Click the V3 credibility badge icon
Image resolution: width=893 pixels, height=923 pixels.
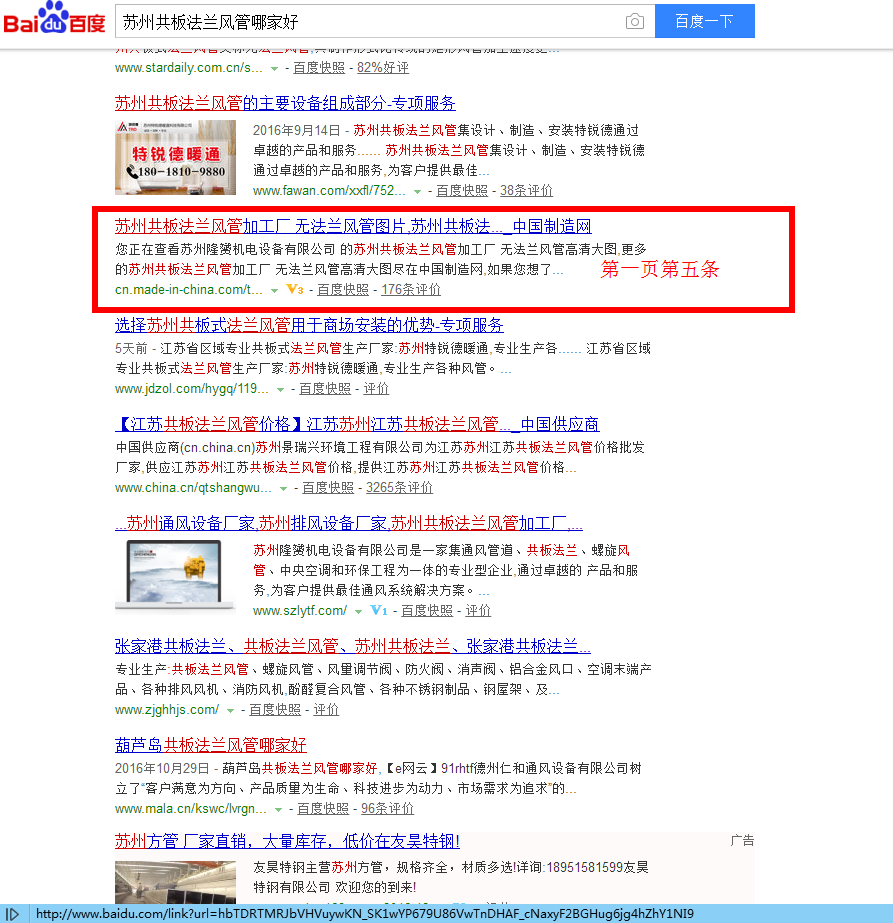(x=295, y=290)
